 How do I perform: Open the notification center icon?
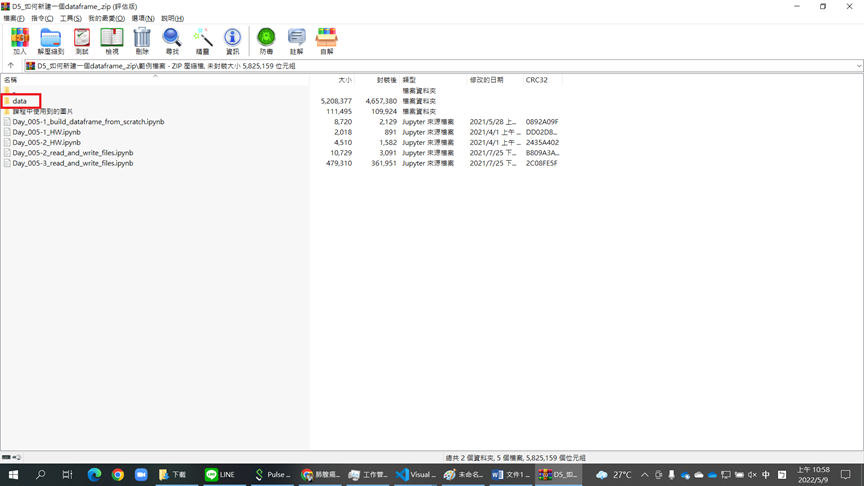click(x=846, y=474)
